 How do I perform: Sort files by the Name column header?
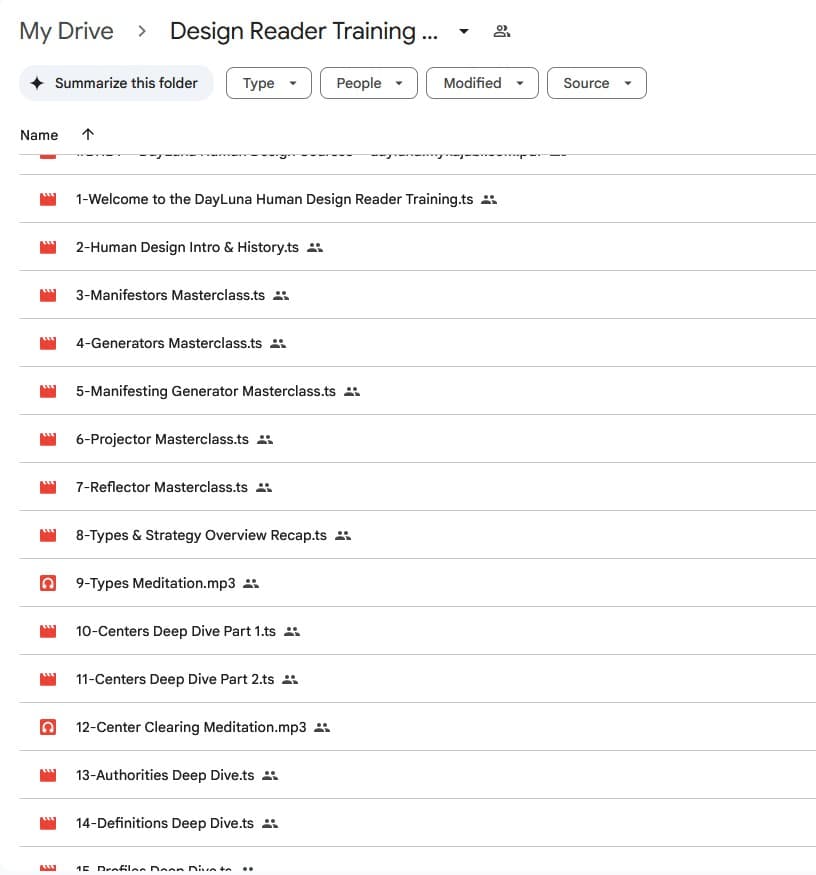click(x=39, y=135)
